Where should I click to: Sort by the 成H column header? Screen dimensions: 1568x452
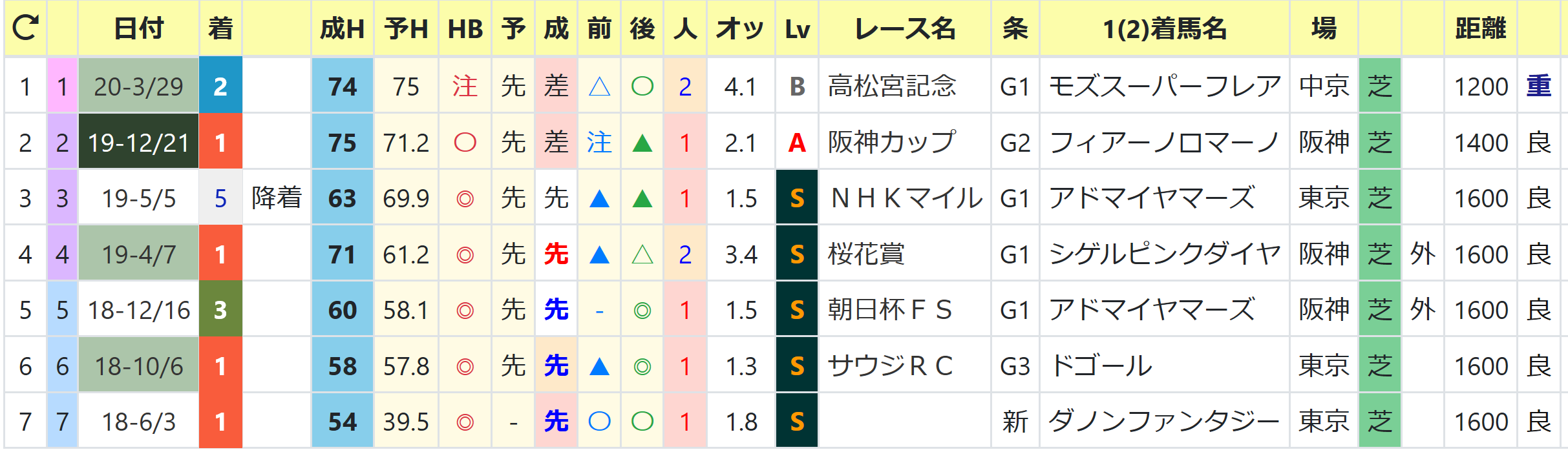click(343, 28)
